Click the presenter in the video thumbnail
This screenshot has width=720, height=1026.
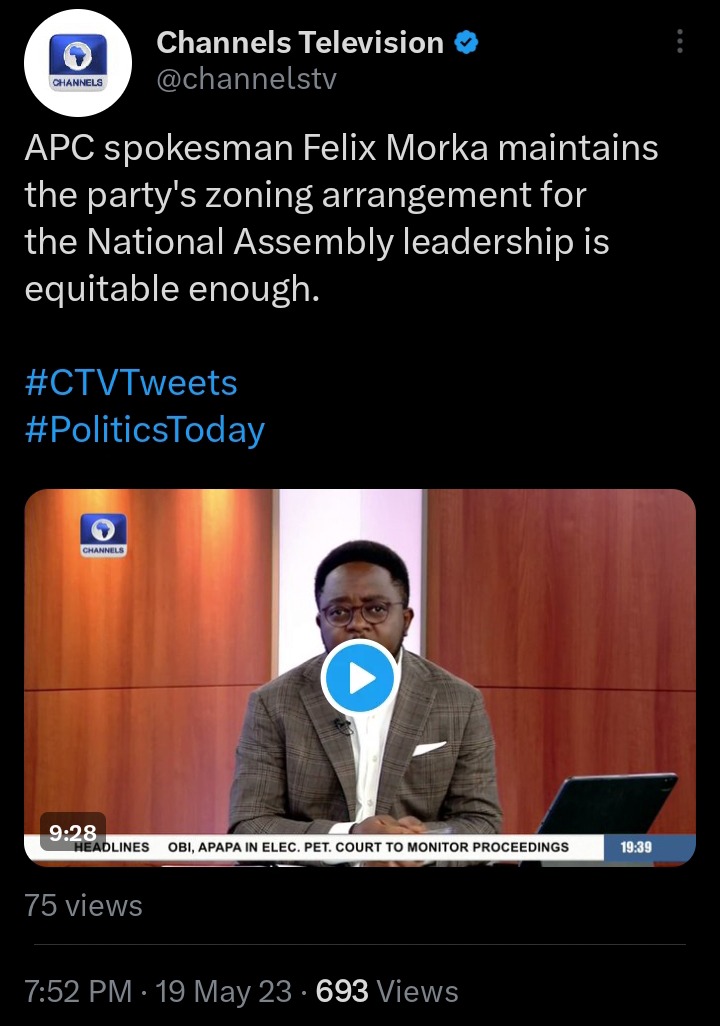[363, 687]
